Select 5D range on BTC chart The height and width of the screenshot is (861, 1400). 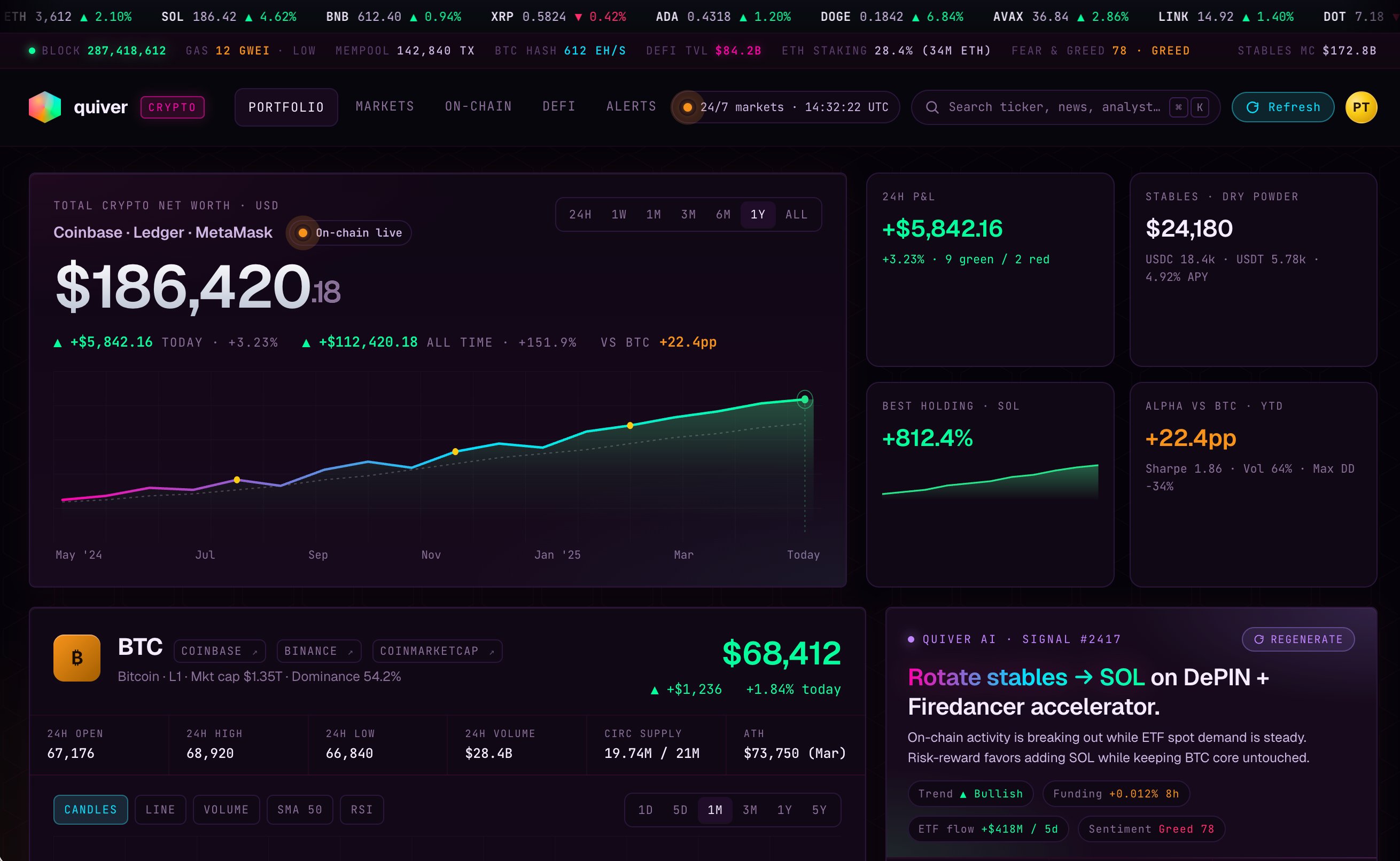pos(680,810)
